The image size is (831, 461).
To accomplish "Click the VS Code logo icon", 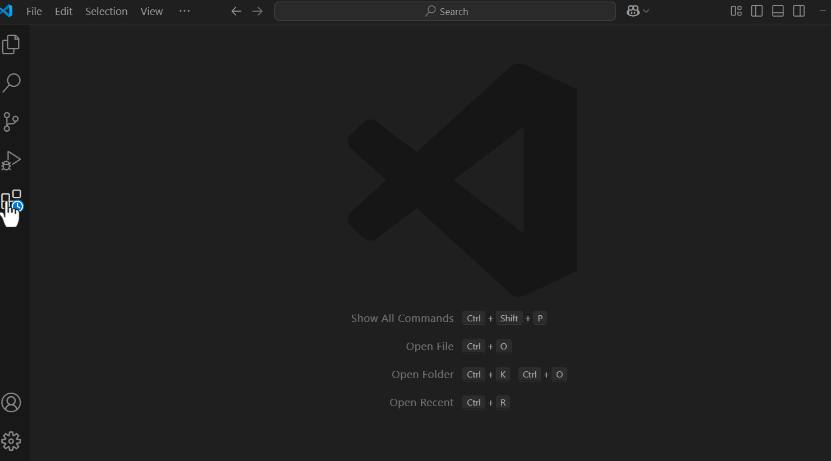I will (x=6, y=11).
